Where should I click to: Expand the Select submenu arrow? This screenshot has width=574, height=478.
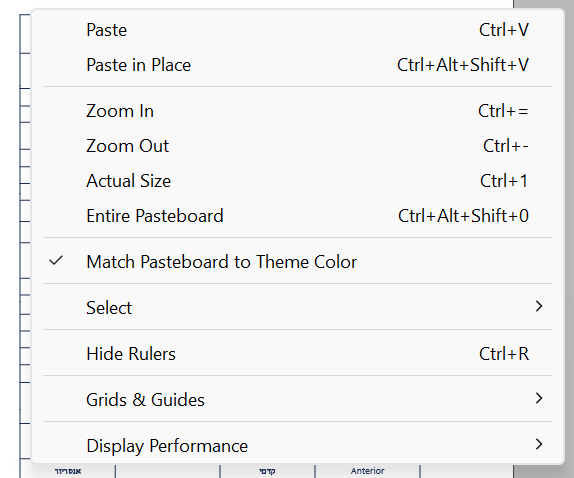pyautogui.click(x=538, y=306)
